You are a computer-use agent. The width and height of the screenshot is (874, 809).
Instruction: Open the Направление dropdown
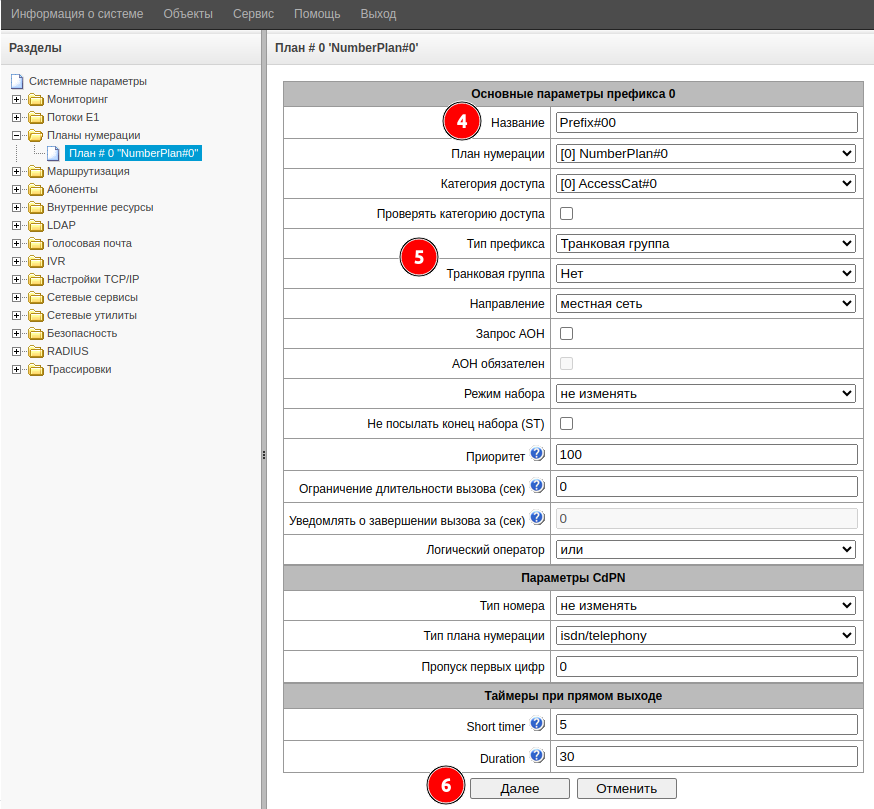pos(706,303)
